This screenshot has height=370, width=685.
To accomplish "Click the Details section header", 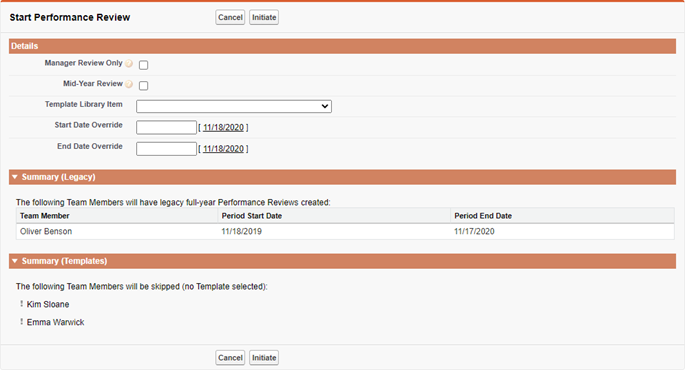I will 342,46.
